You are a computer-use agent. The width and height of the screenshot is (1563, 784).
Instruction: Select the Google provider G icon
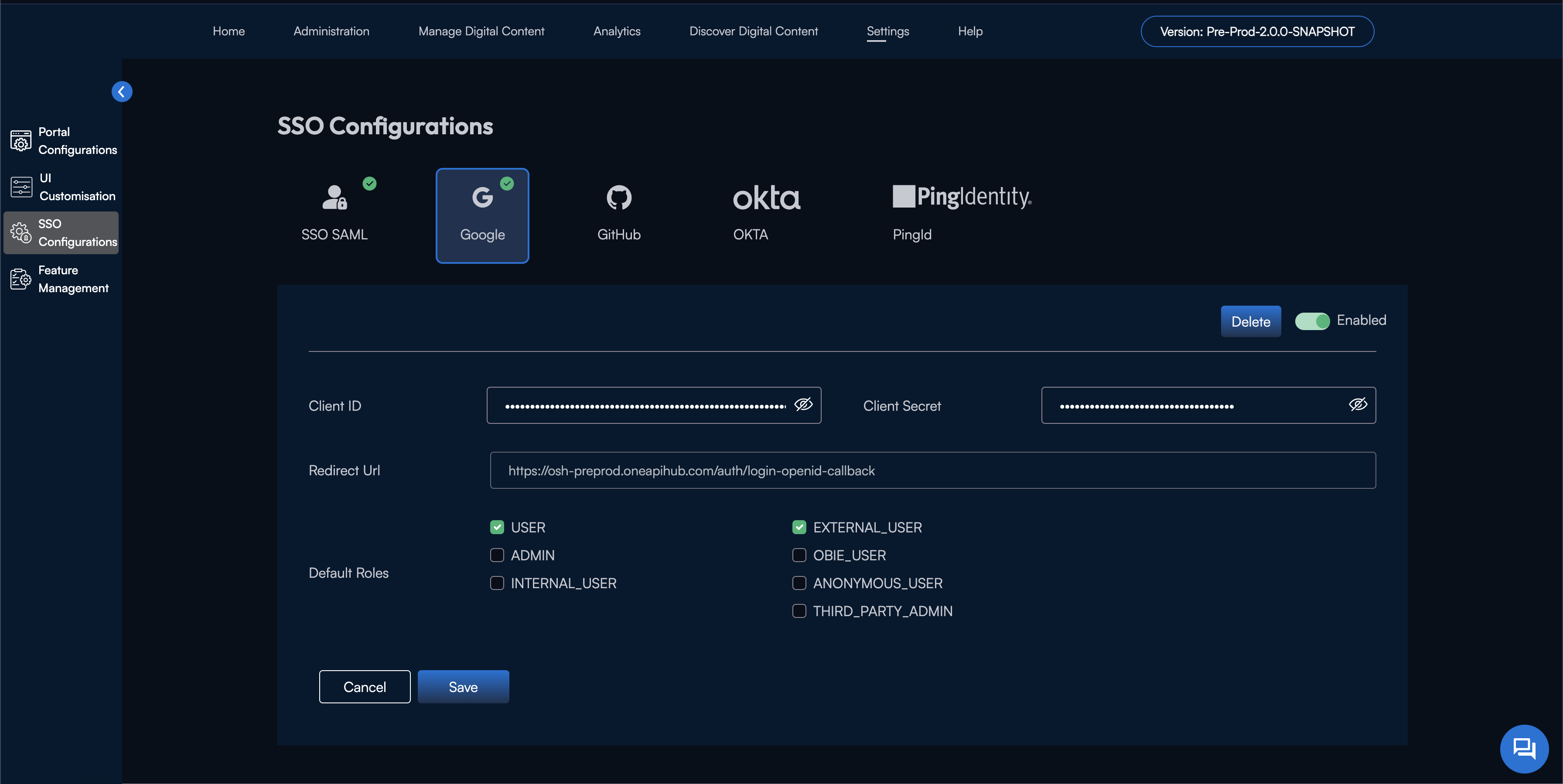482,197
